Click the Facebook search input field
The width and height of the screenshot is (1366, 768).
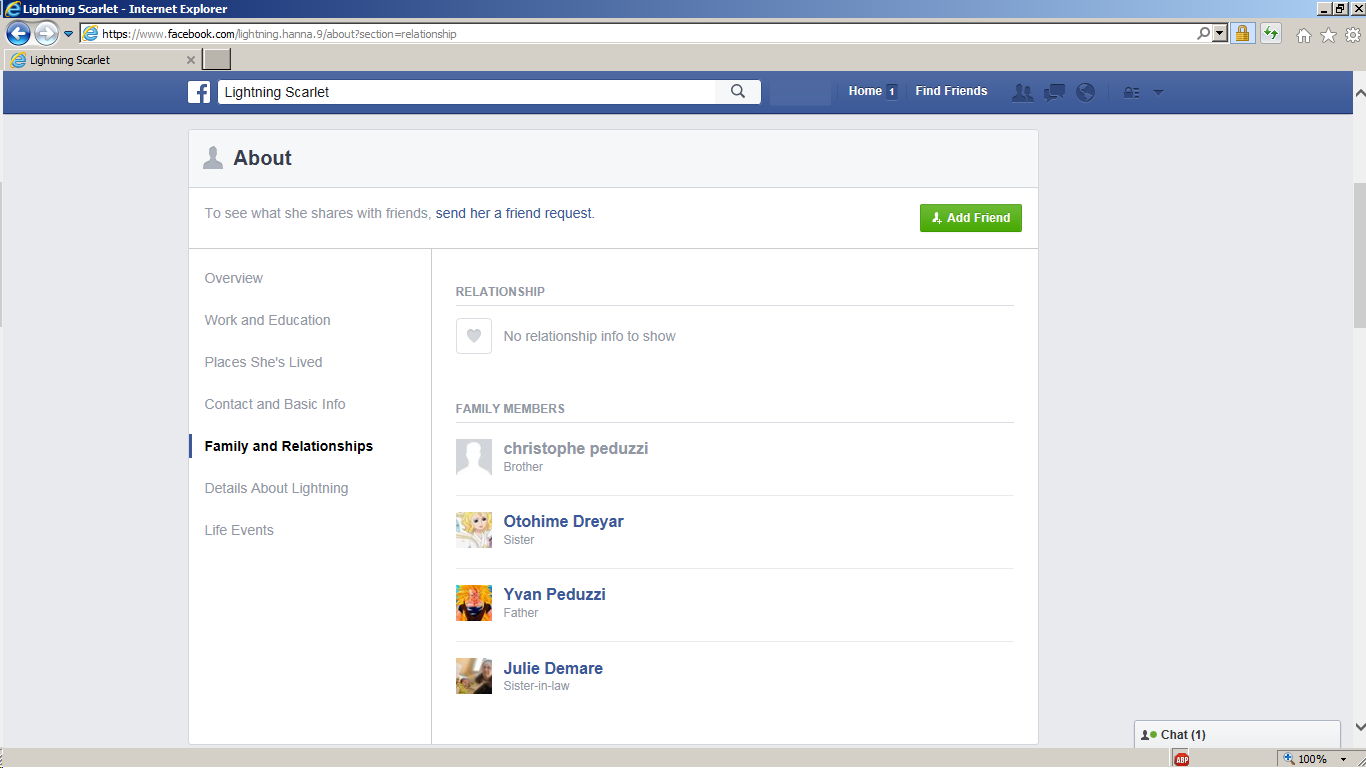[466, 92]
